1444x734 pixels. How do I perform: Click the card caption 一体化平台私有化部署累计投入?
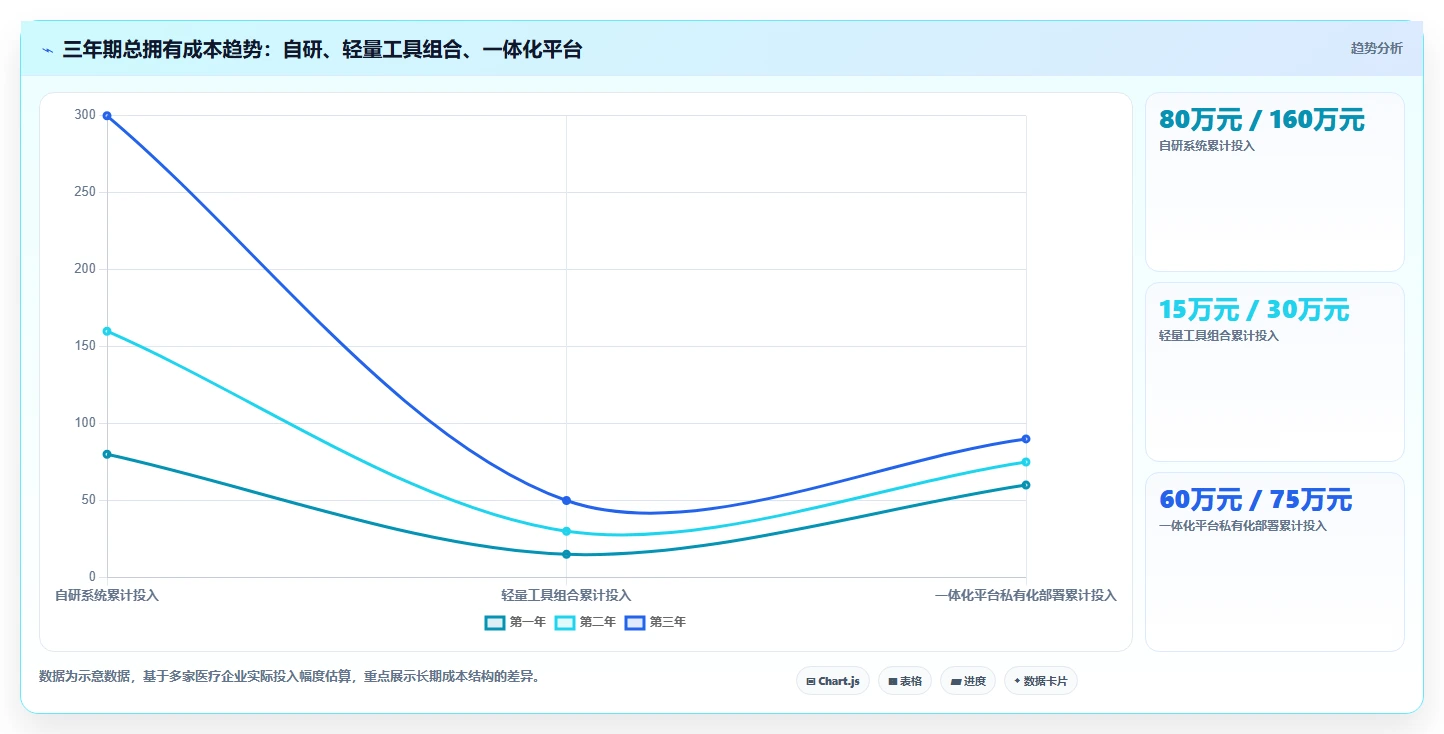coord(1243,526)
